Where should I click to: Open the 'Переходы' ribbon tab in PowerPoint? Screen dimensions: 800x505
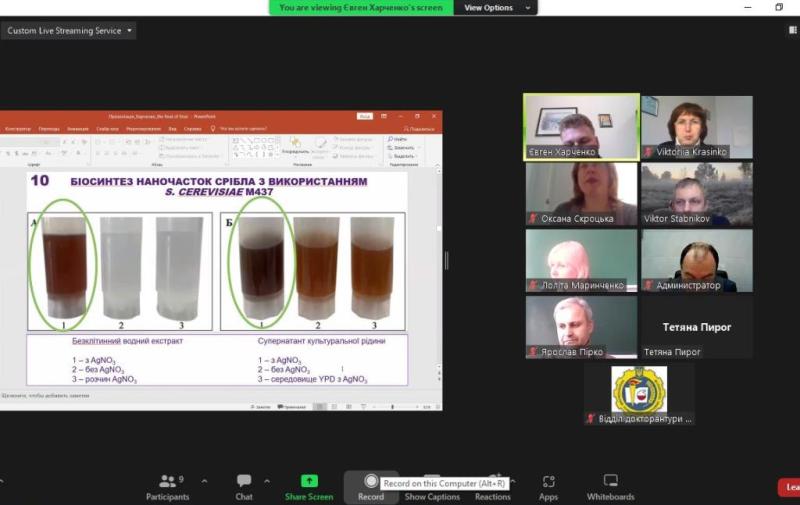(x=49, y=129)
